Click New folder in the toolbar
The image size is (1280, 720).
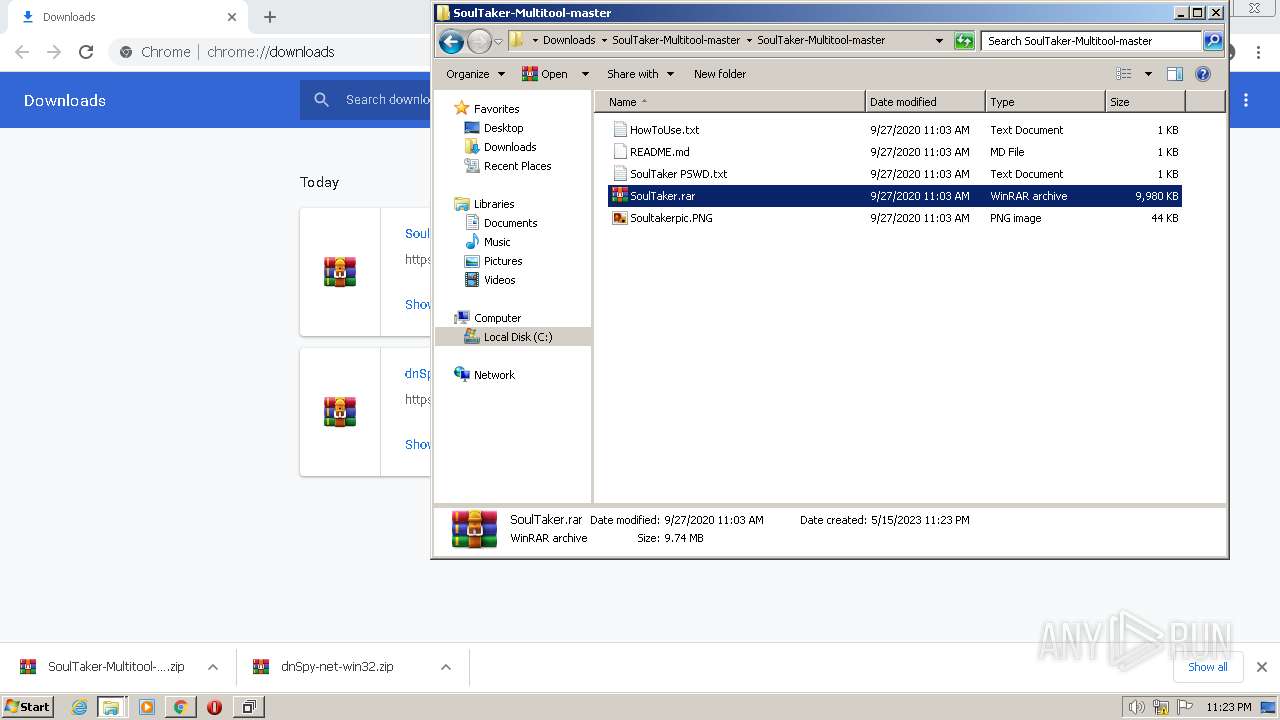(x=720, y=74)
